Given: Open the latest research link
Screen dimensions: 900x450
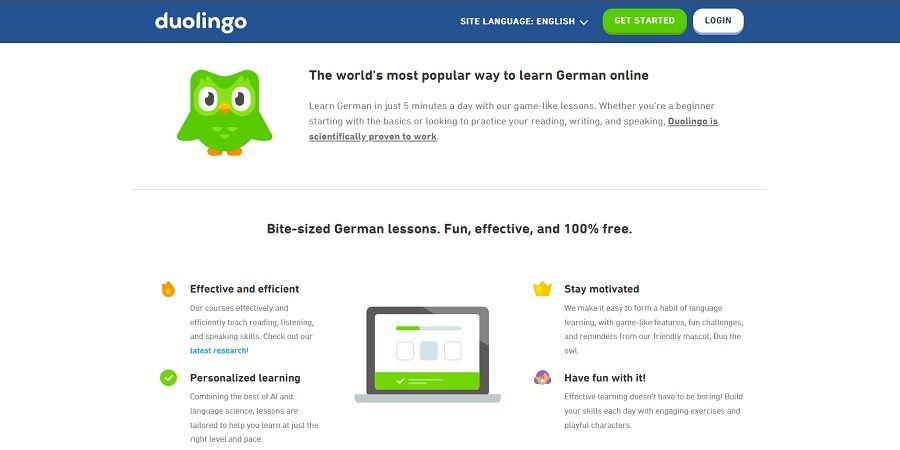Looking at the screenshot, I should coord(218,351).
